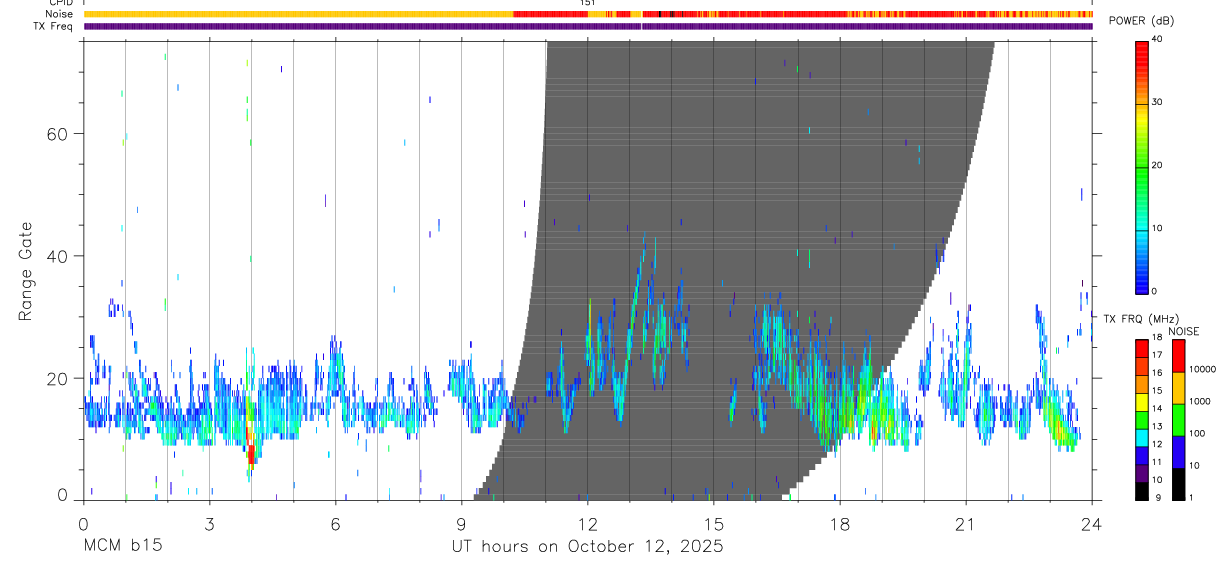Click UT hour tick label 12
The width and height of the screenshot is (1228, 567).
coord(587,523)
